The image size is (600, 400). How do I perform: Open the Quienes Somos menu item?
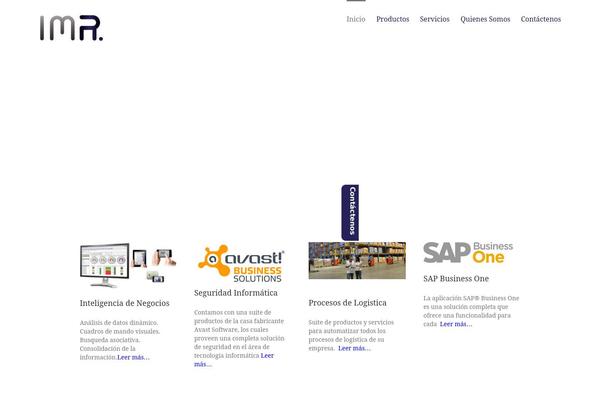pyautogui.click(x=485, y=19)
